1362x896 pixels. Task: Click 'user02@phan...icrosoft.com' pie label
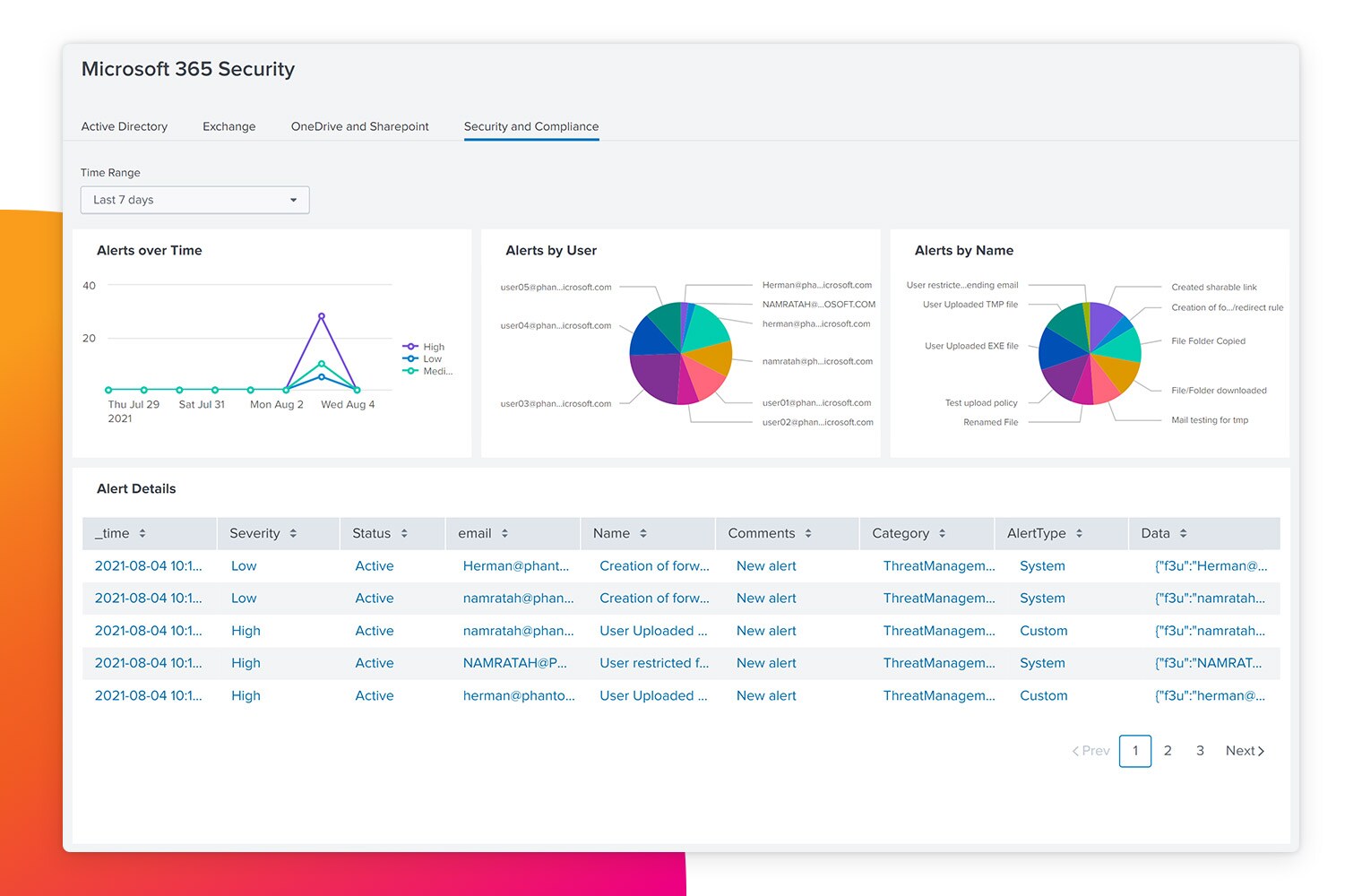pos(818,422)
